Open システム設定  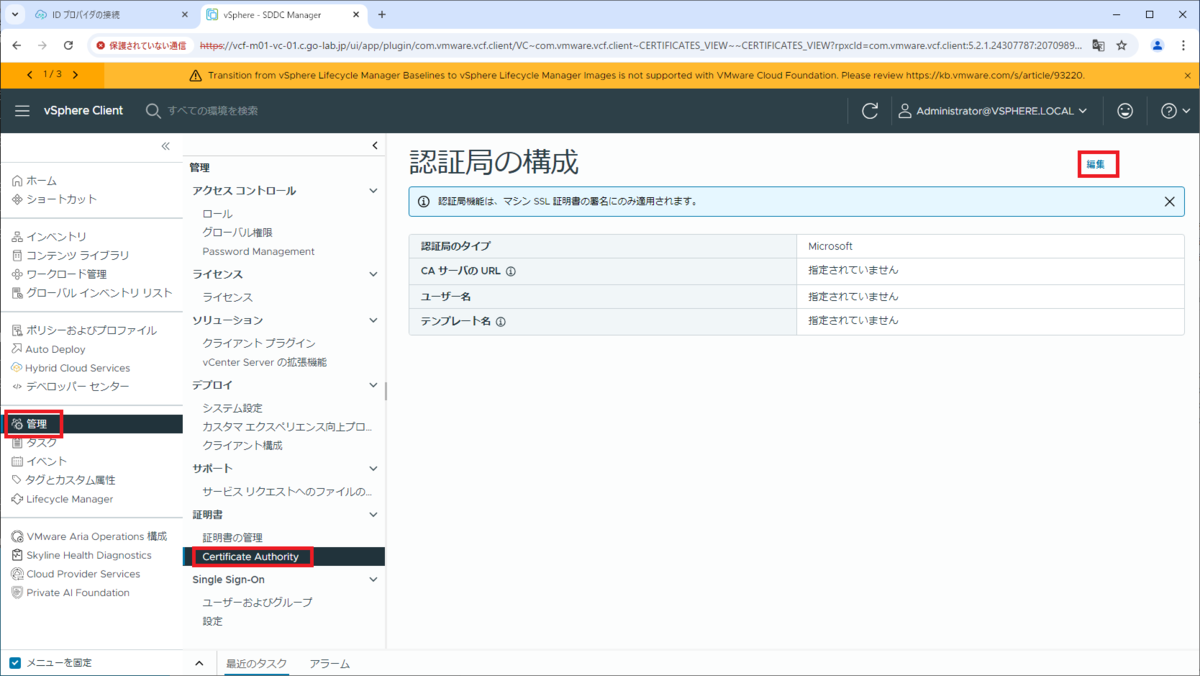[x=232, y=408]
